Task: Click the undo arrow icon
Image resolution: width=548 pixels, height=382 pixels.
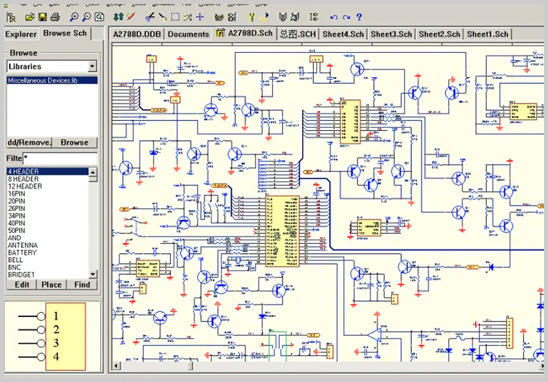Action: tap(334, 17)
